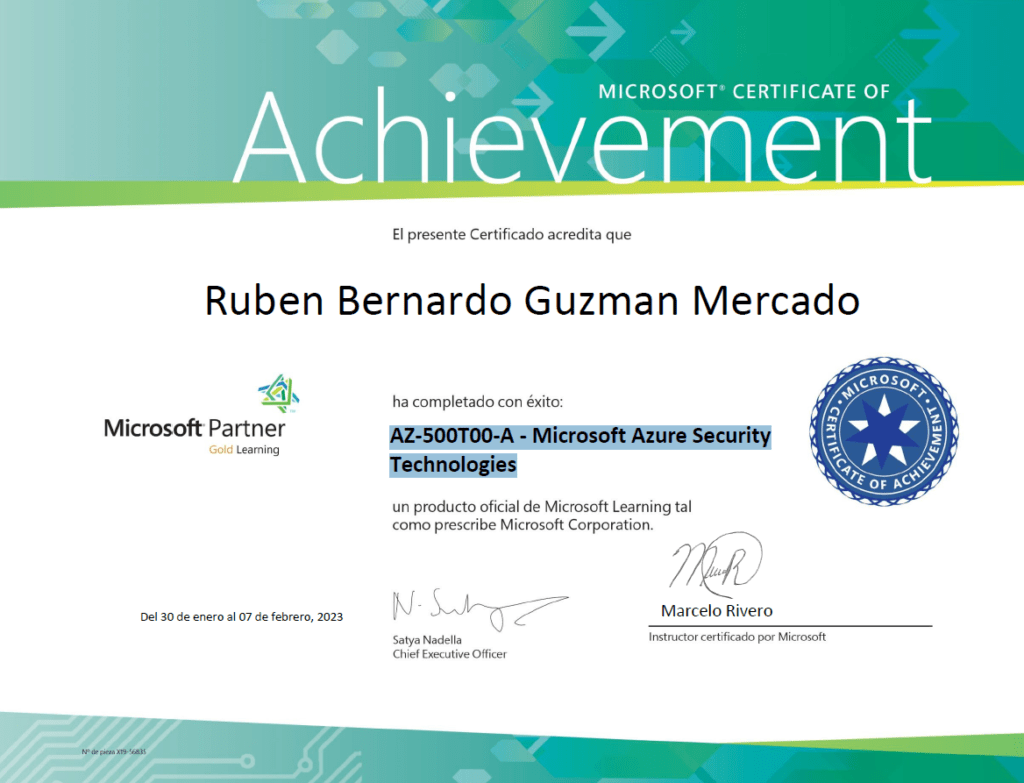Click the Chief Executive Officer title
The width and height of the screenshot is (1024, 783).
(449, 654)
